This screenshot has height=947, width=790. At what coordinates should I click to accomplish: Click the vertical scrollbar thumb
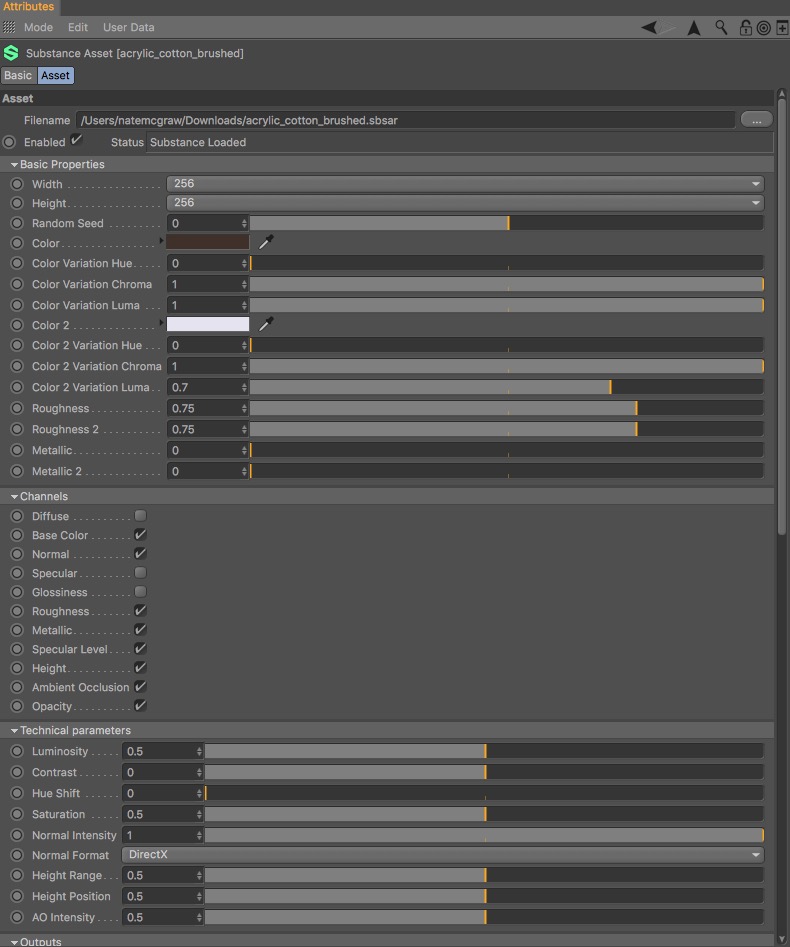(x=782, y=317)
